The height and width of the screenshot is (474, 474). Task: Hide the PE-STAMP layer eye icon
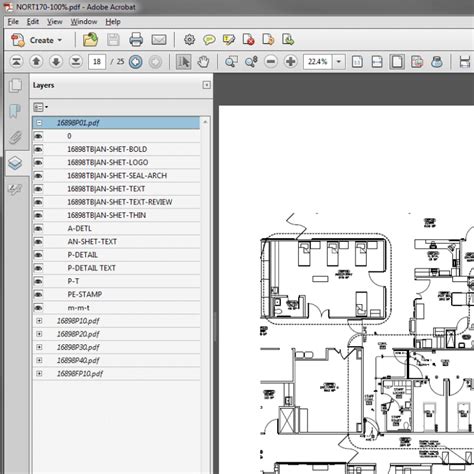[39, 294]
